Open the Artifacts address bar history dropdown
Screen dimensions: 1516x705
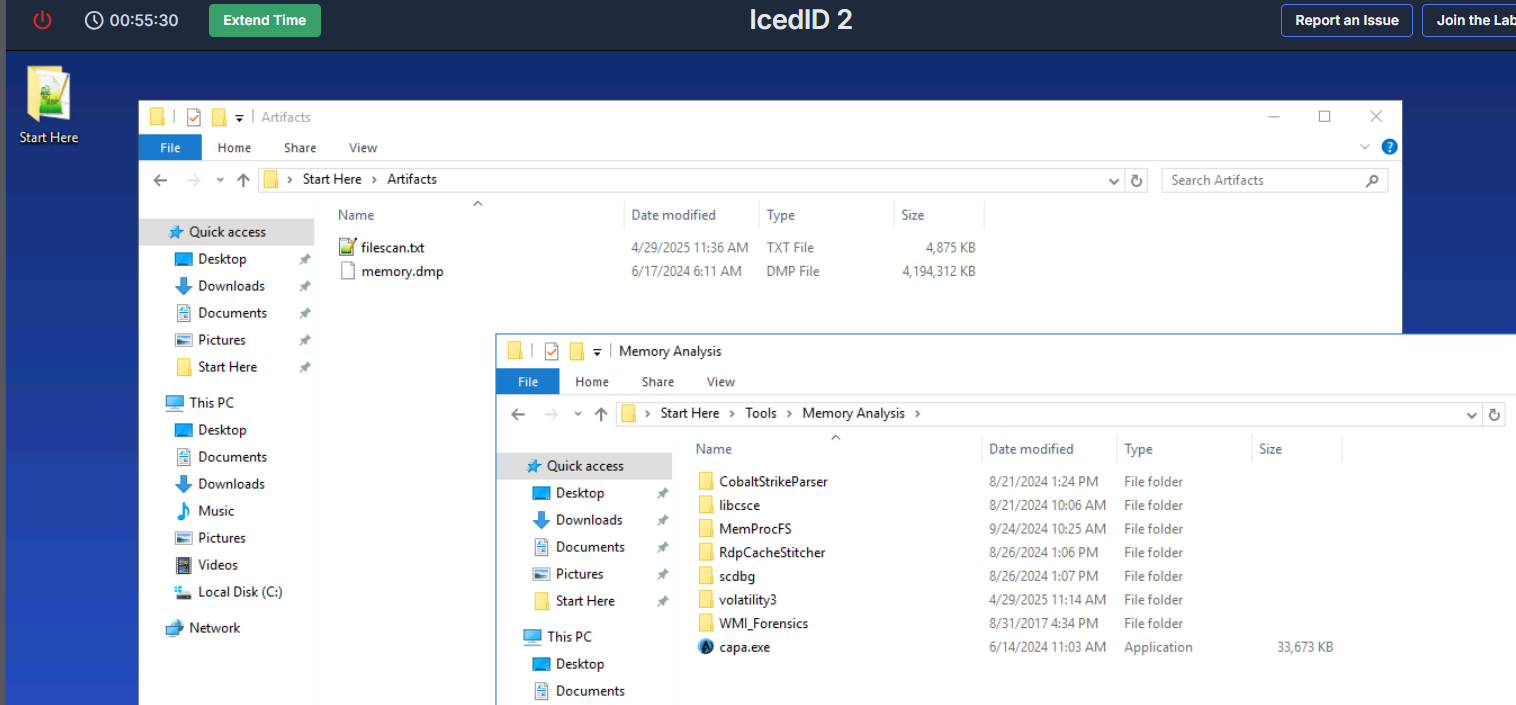tap(1115, 181)
